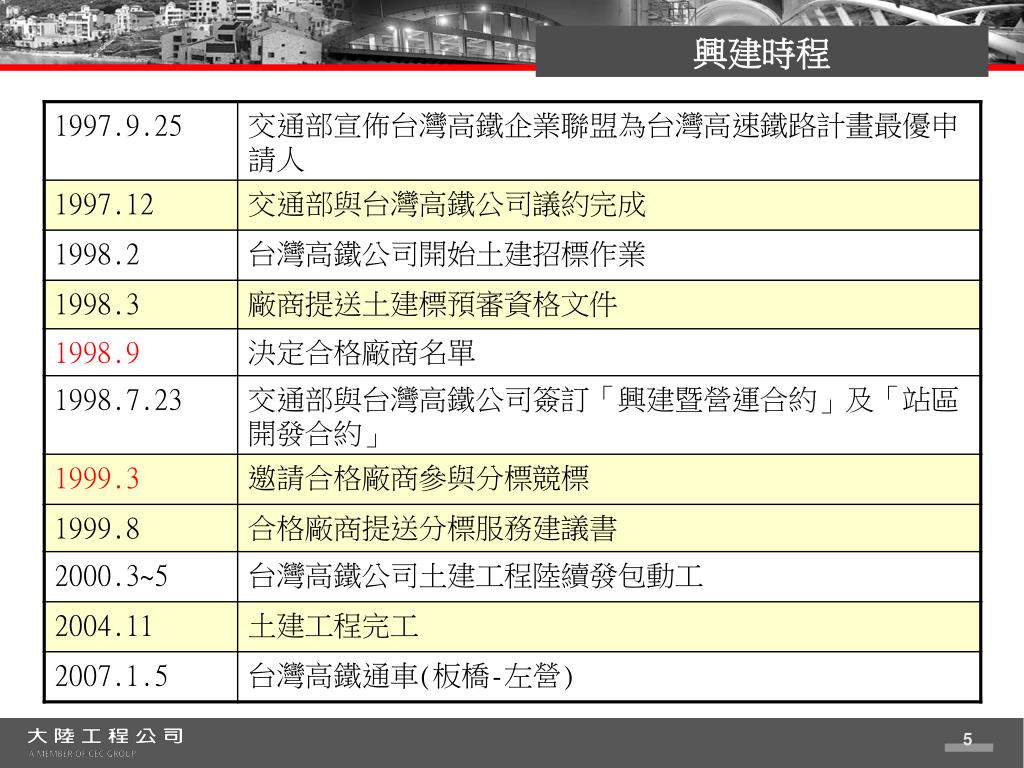1024x768 pixels.
Task: Click the 大陸工程公司 footer logo
Action: [x=104, y=742]
